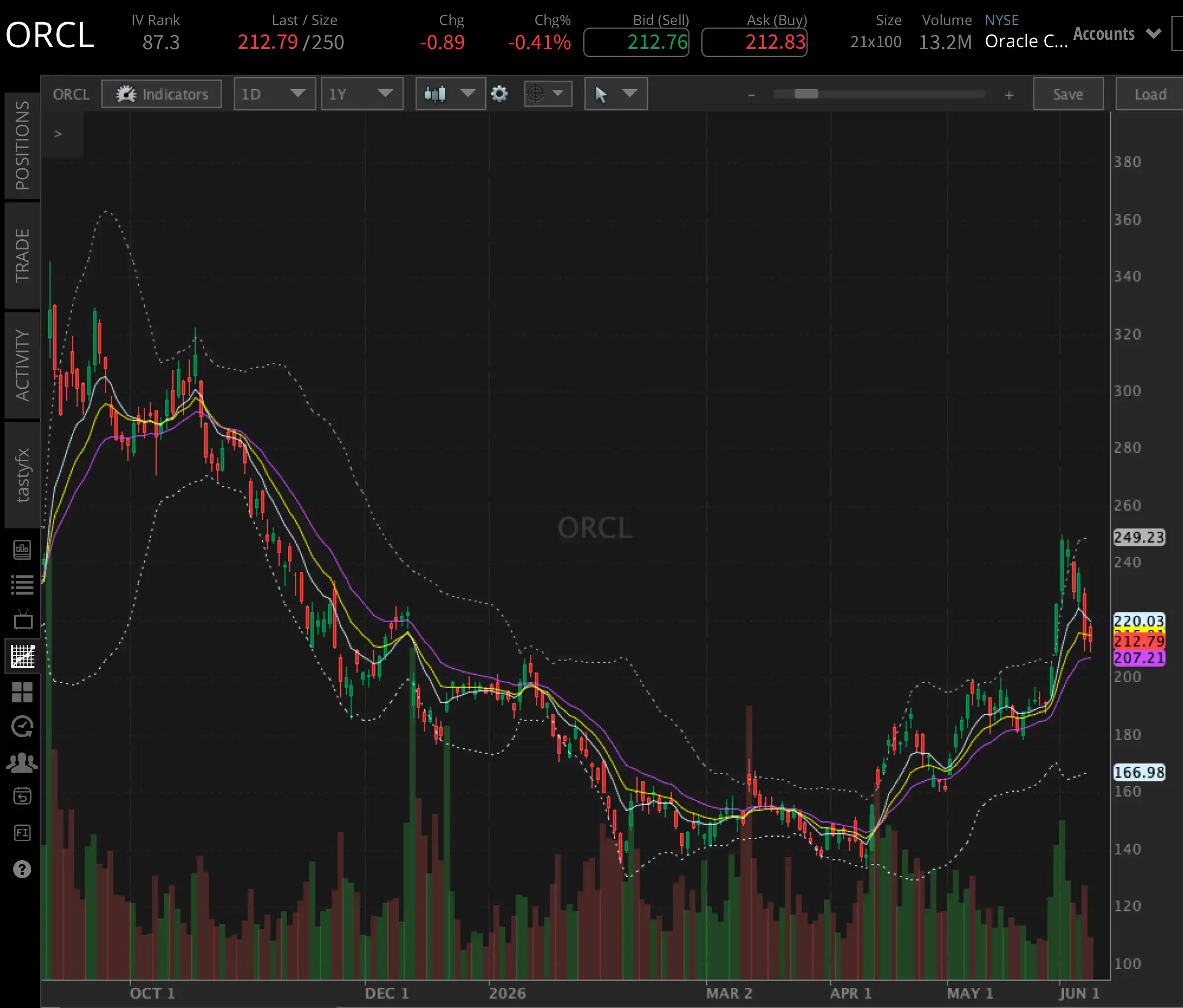Open the crosshair mode dropdown
Viewport: 1183px width, 1008px height.
(x=548, y=94)
